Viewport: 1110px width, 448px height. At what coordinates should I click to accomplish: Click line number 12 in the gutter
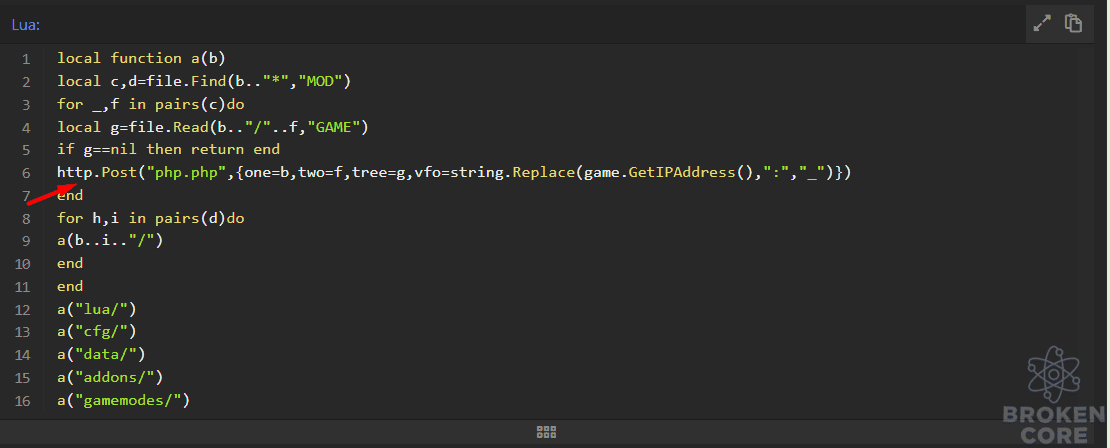point(22,310)
